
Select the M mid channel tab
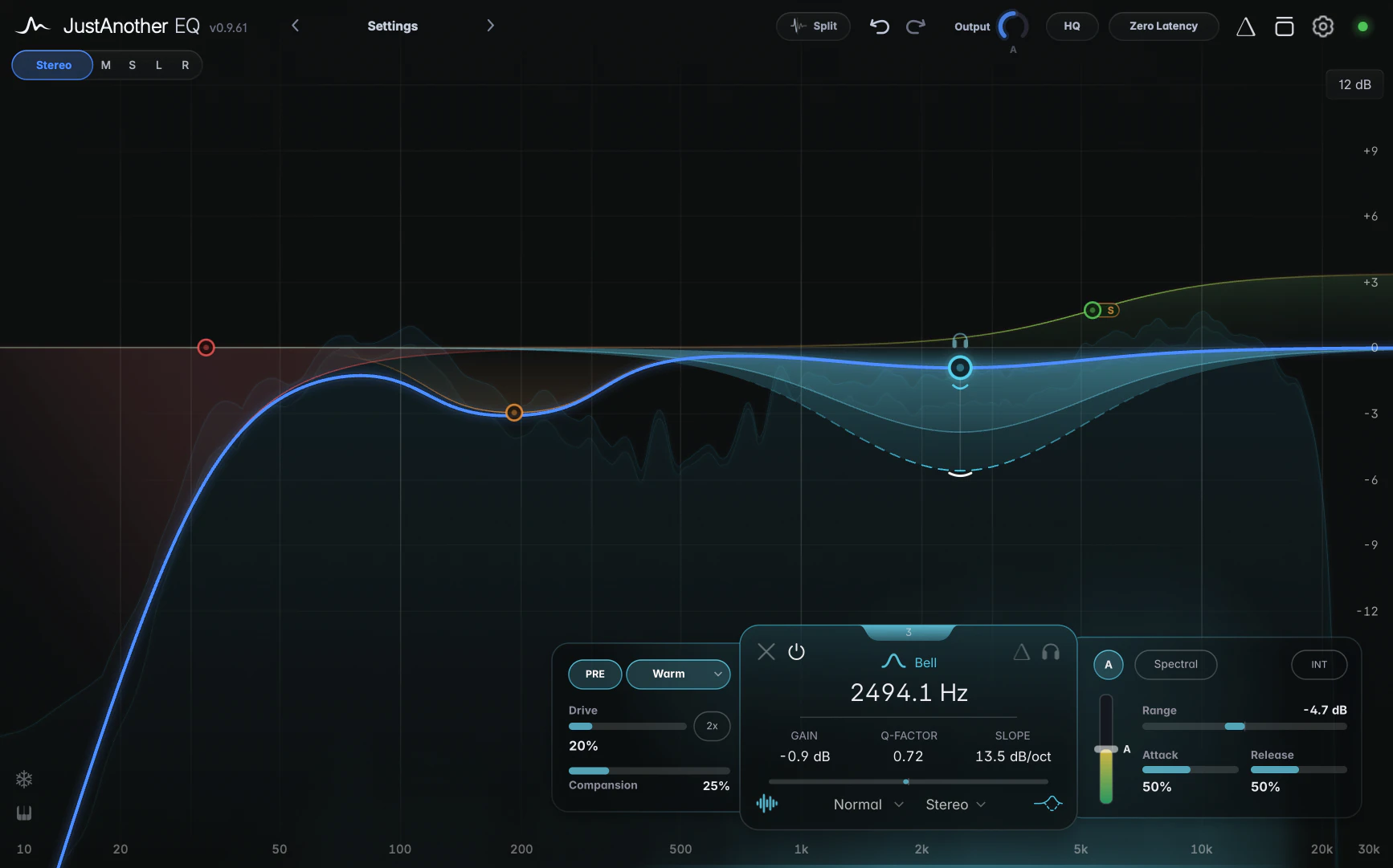coord(106,65)
